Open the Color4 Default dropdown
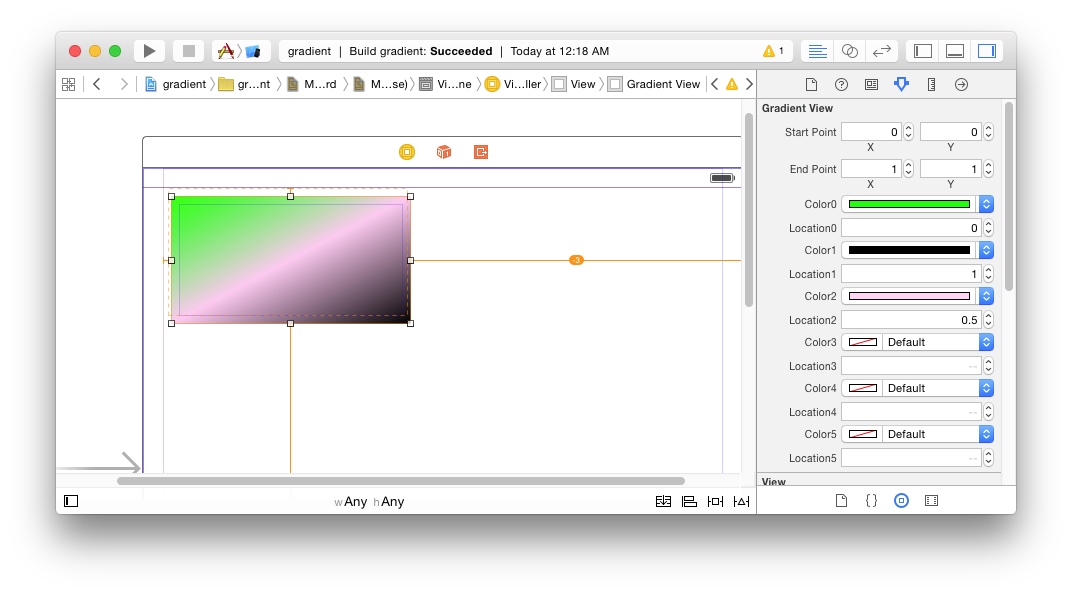Image resolution: width=1072 pixels, height=594 pixels. point(937,388)
